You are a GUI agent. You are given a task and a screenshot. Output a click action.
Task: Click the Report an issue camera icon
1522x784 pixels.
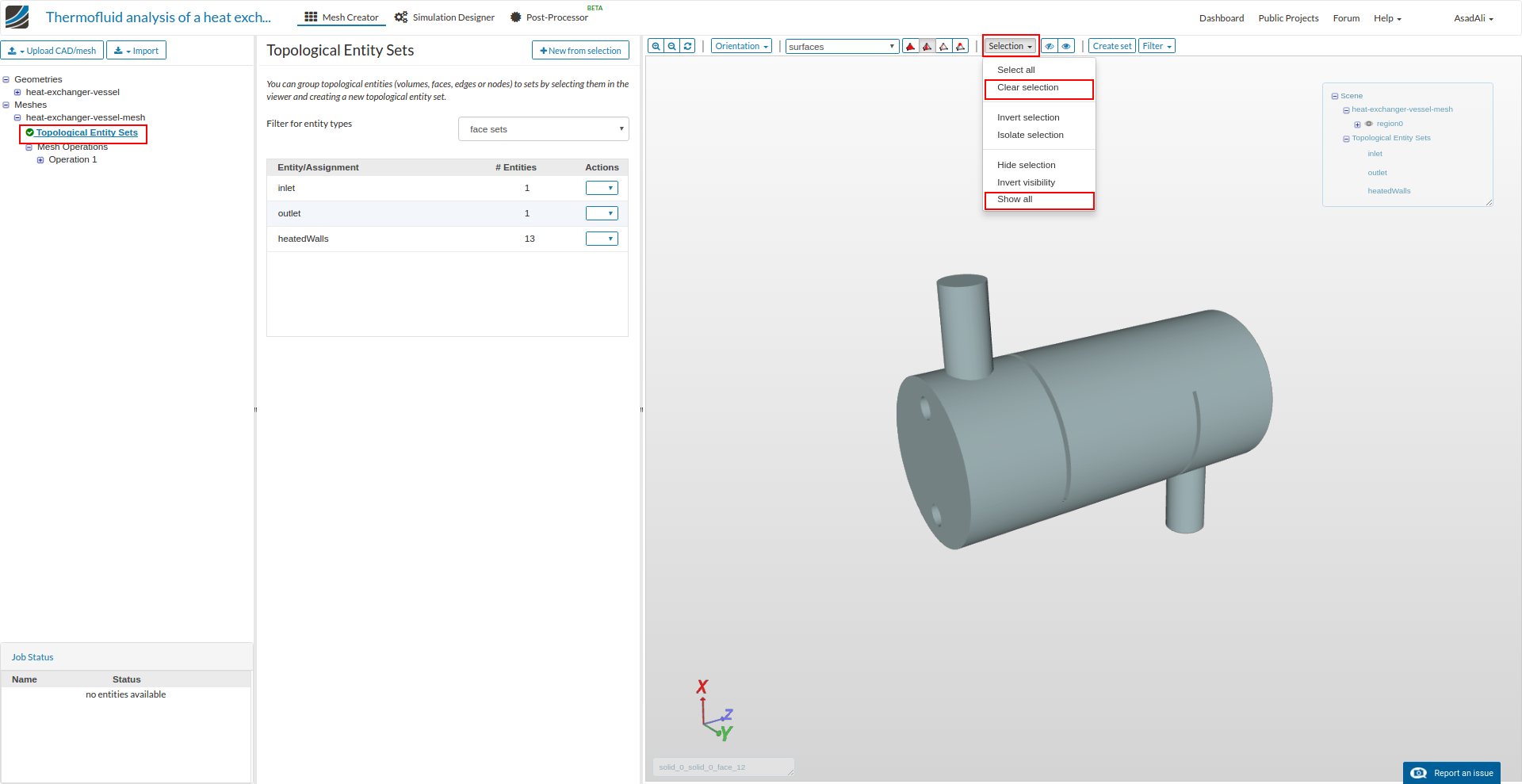click(x=1419, y=773)
